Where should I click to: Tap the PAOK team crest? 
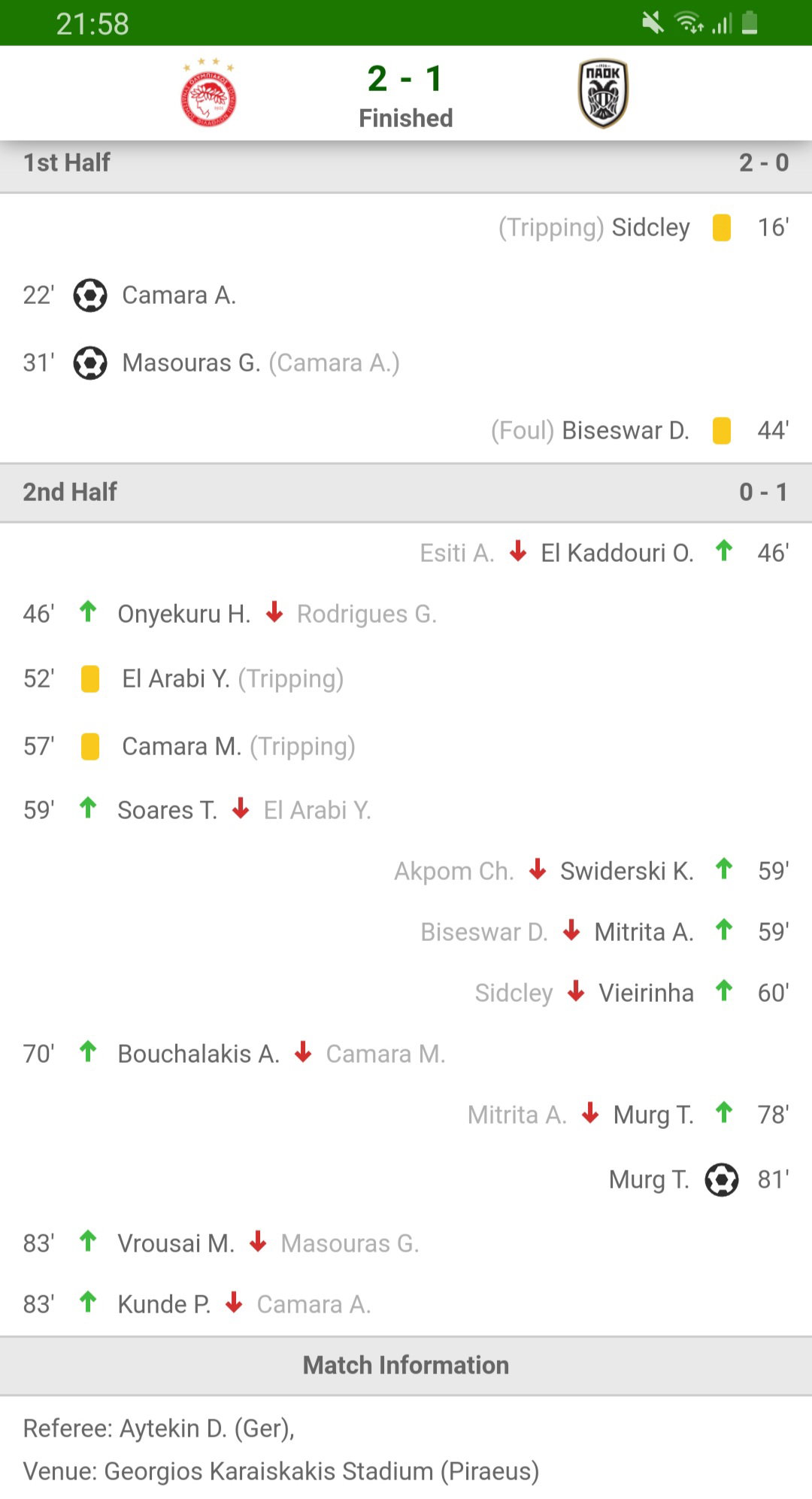(603, 93)
